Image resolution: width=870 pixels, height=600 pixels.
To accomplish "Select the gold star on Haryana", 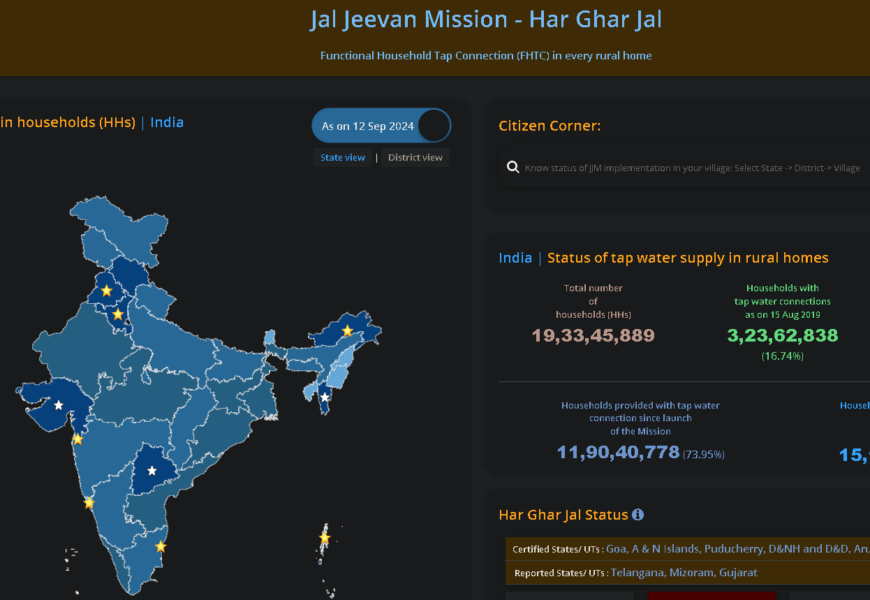I will pos(118,315).
